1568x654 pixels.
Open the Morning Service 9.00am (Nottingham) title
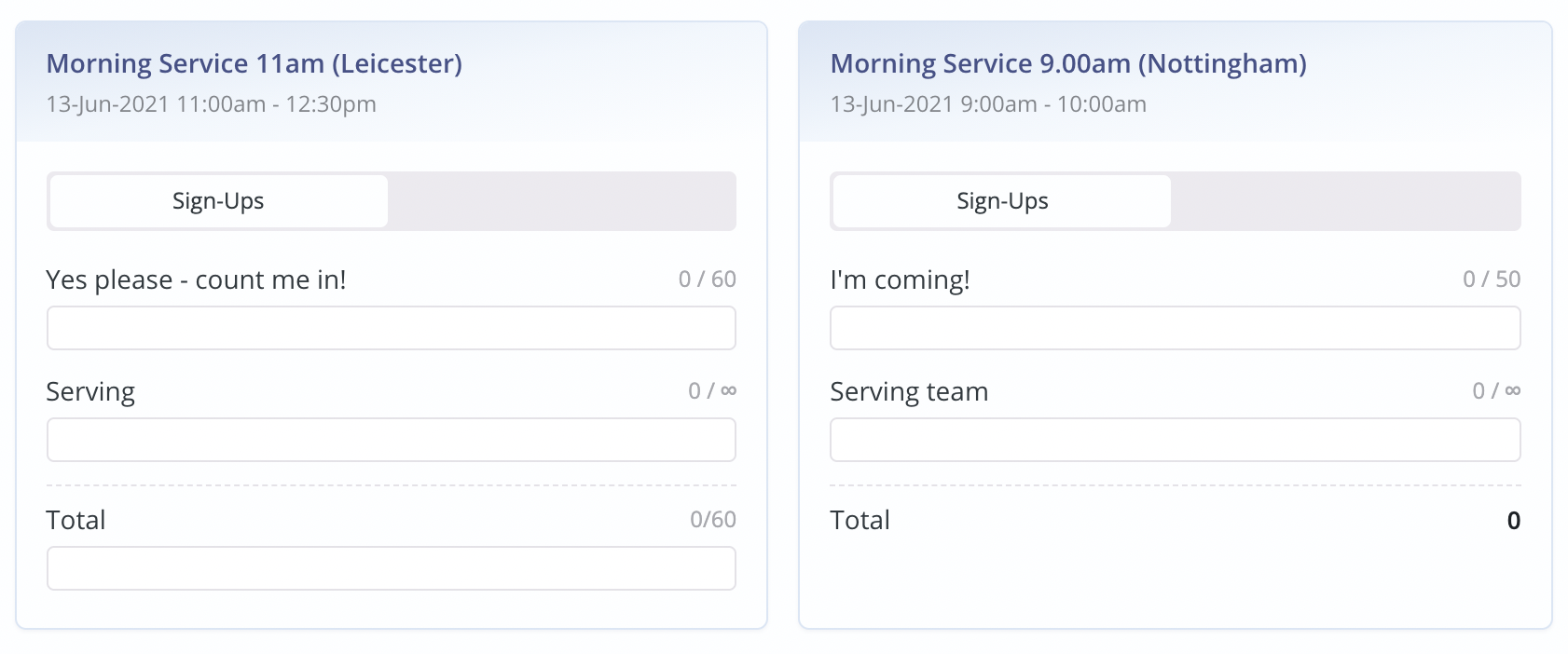tap(1067, 63)
